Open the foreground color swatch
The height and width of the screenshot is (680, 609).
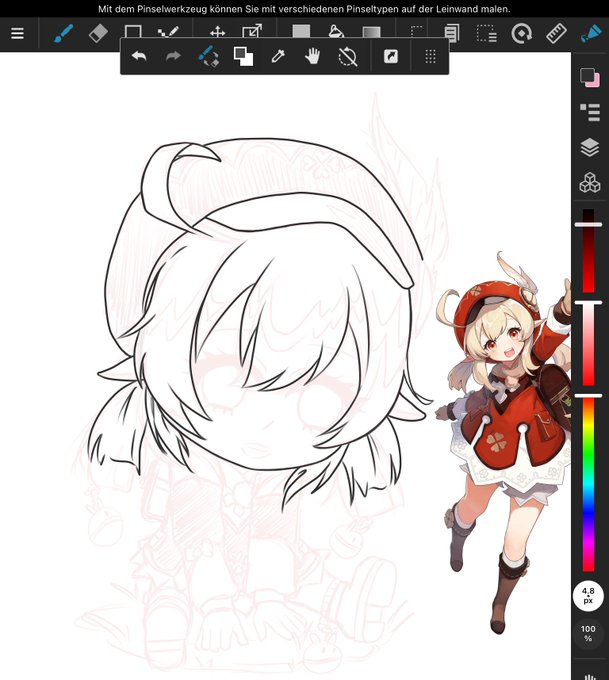pos(587,76)
